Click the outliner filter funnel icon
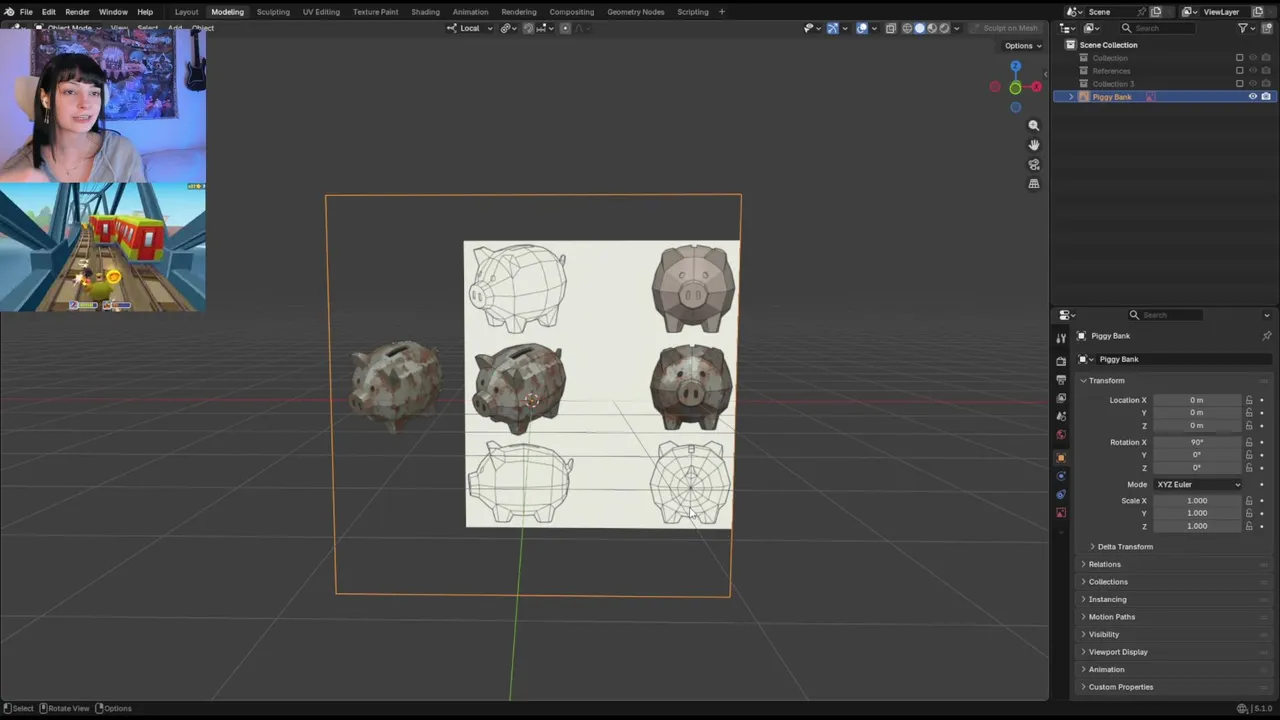 coord(1243,28)
